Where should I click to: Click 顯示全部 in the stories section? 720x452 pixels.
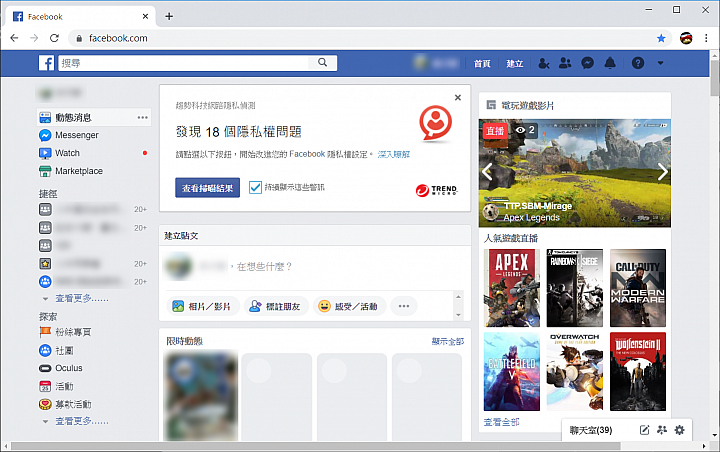point(448,341)
